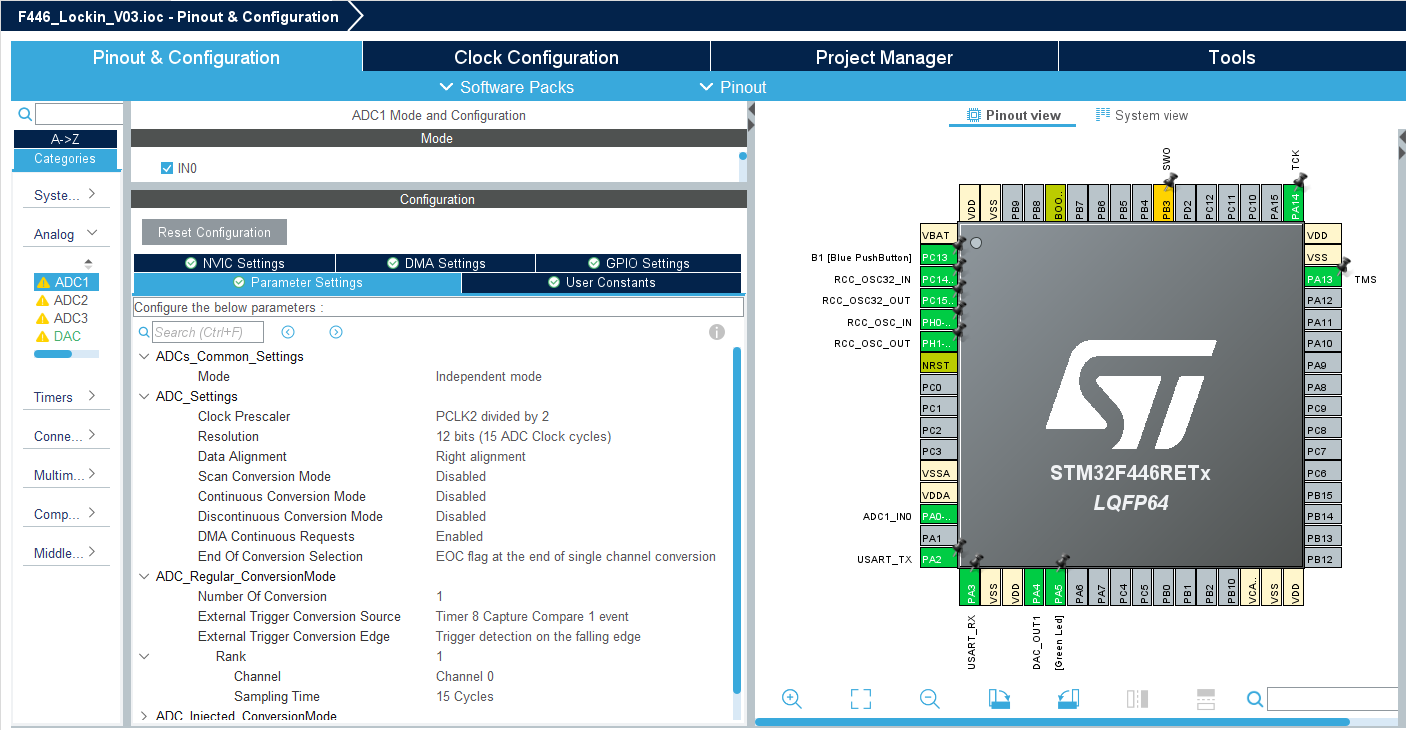Open the DMA Settings tab
Viewport: 1406px width, 730px height.
click(435, 263)
